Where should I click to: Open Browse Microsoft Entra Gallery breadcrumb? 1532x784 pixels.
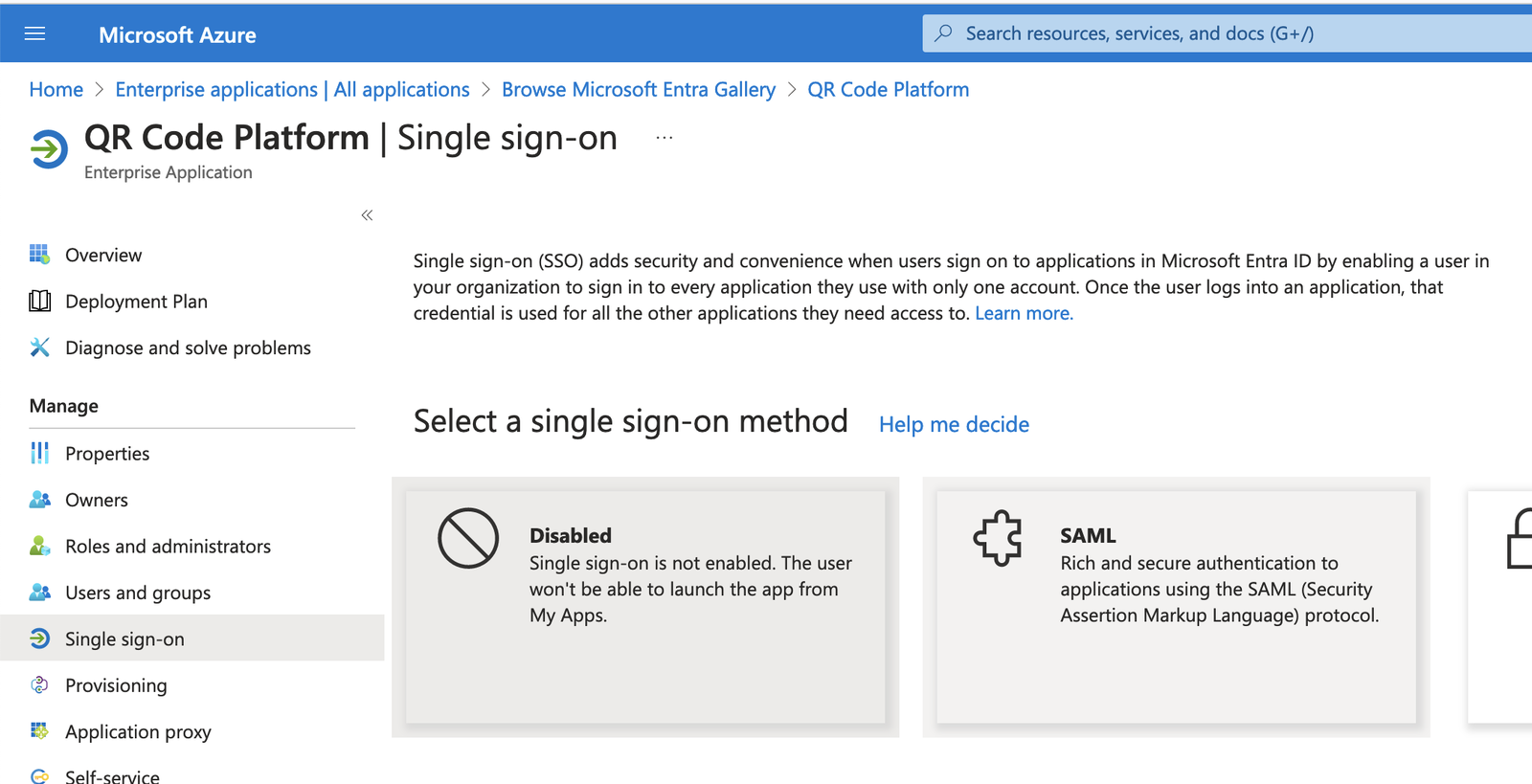point(639,89)
